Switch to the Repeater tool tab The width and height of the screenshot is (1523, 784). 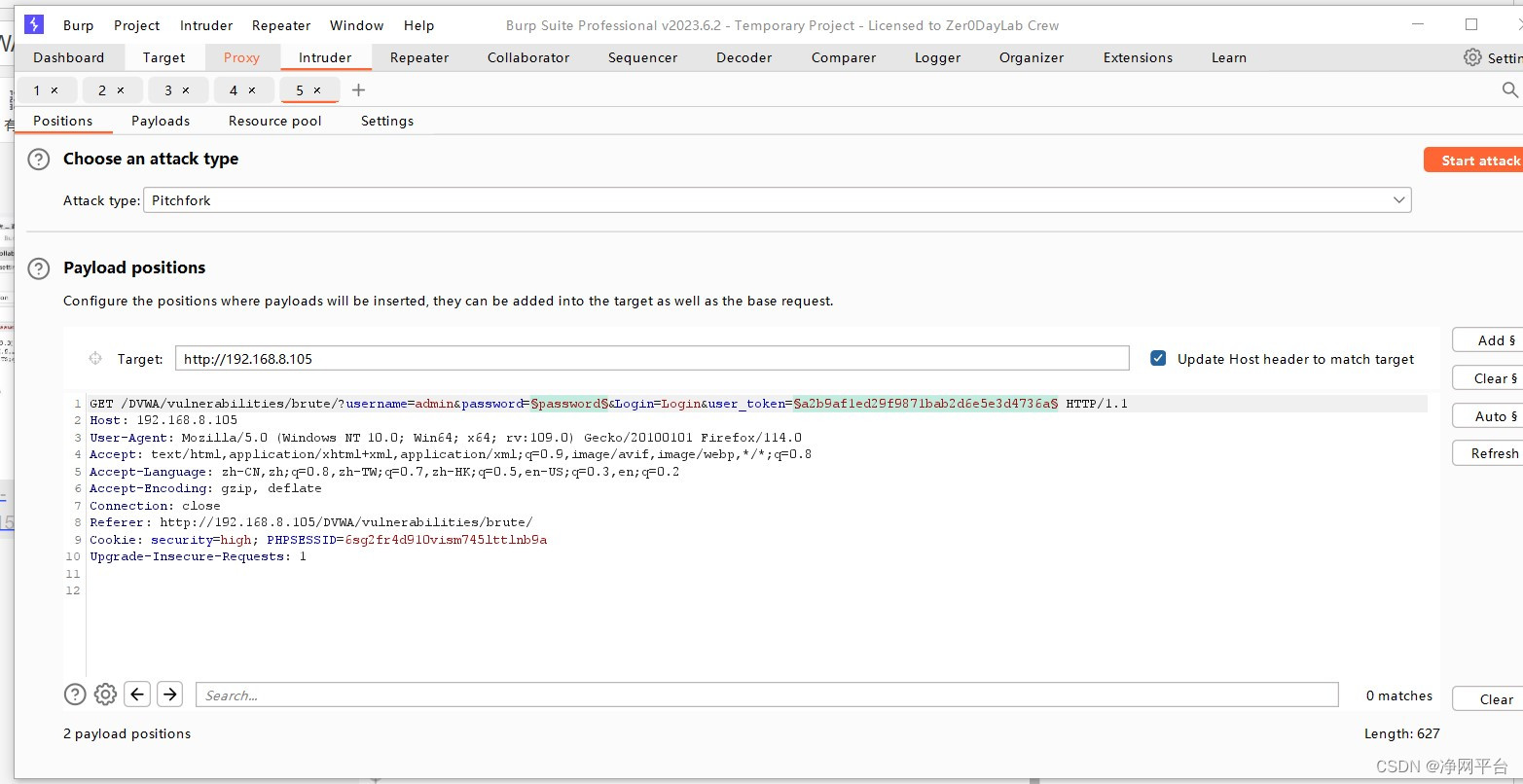click(419, 57)
